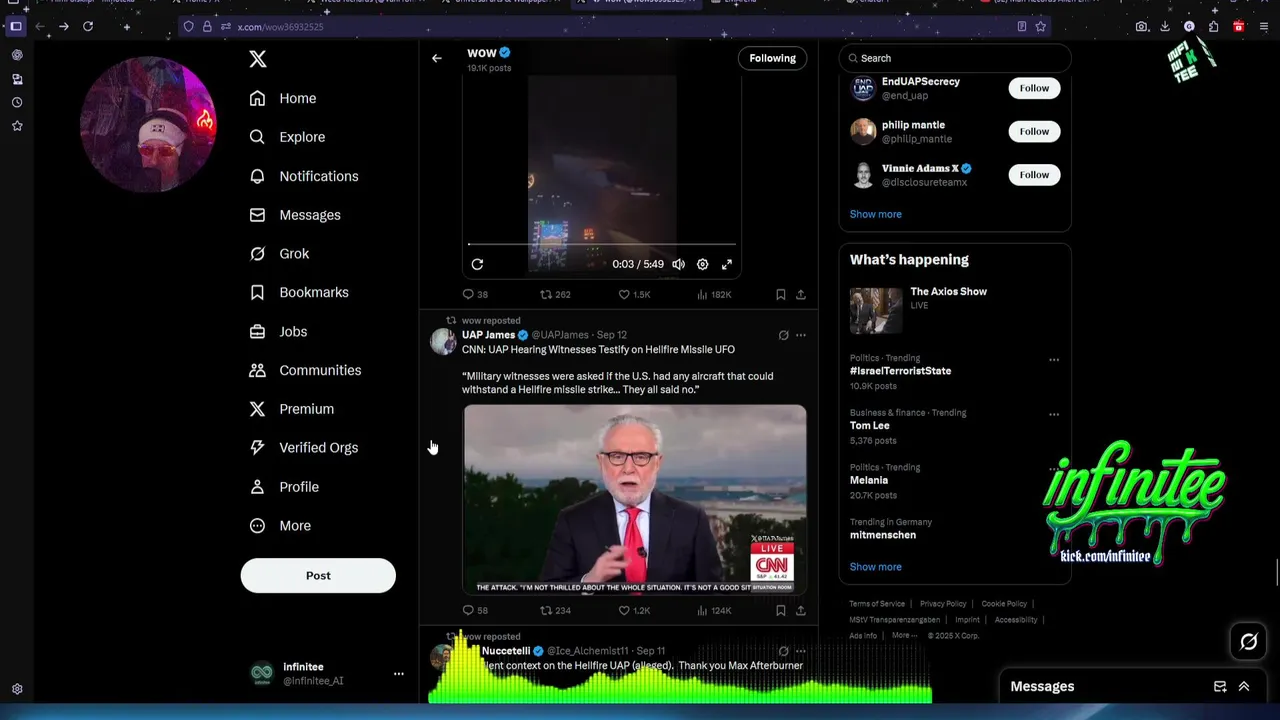Like the post with 1.5K likes
Screen dimensions: 1280x720
coord(634,295)
